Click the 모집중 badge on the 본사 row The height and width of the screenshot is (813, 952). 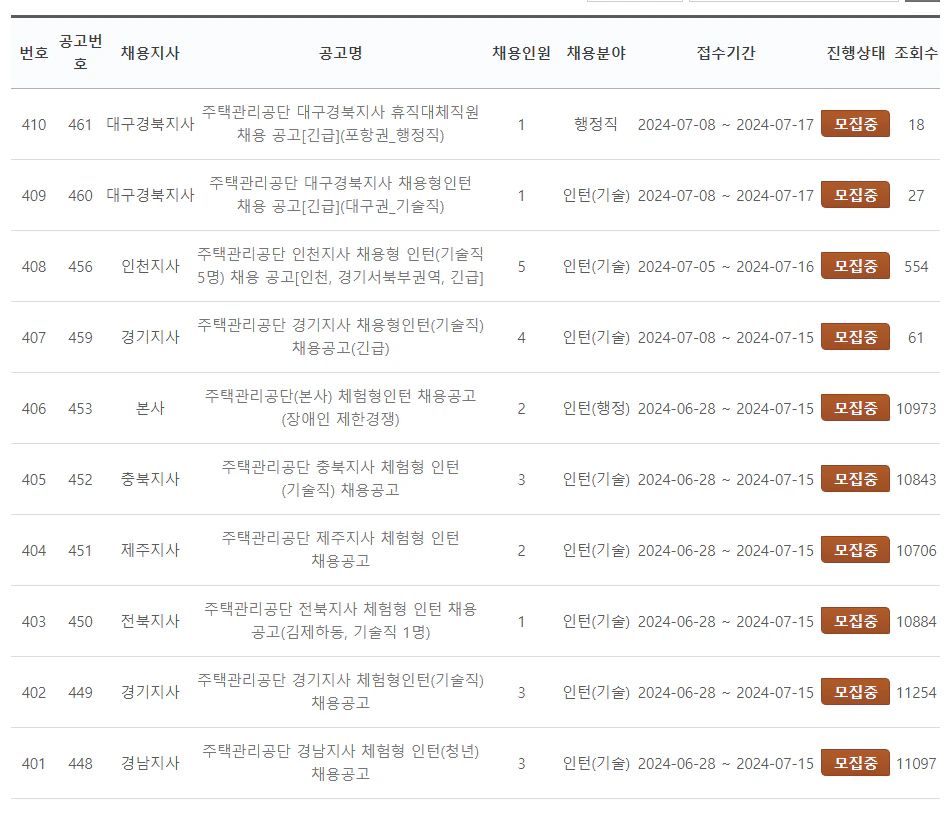coord(856,407)
